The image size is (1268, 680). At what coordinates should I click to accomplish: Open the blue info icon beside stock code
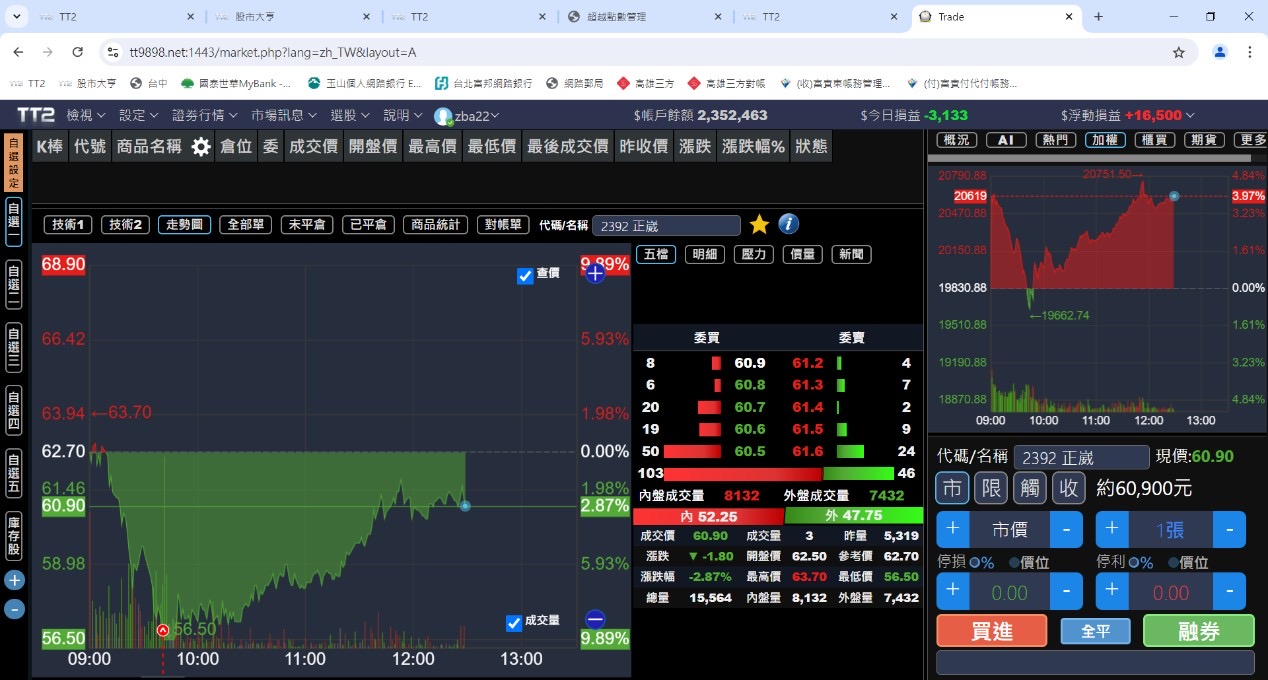(788, 224)
